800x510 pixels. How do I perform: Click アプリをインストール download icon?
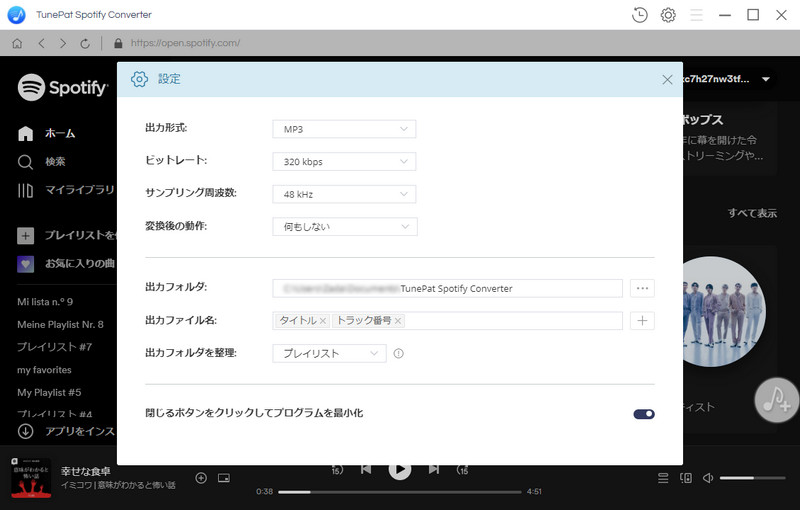click(x=26, y=431)
